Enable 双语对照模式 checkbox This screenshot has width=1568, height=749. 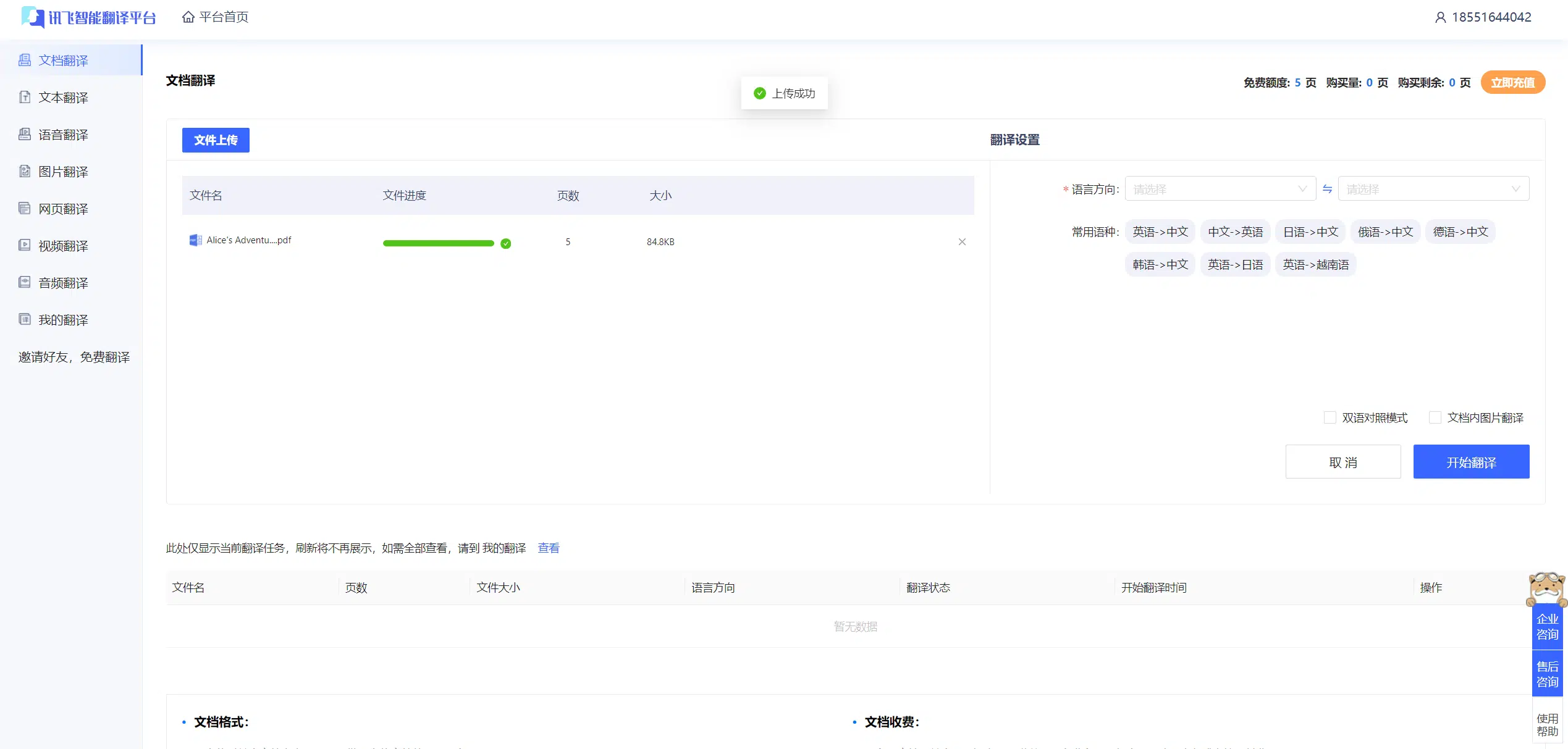point(1330,418)
